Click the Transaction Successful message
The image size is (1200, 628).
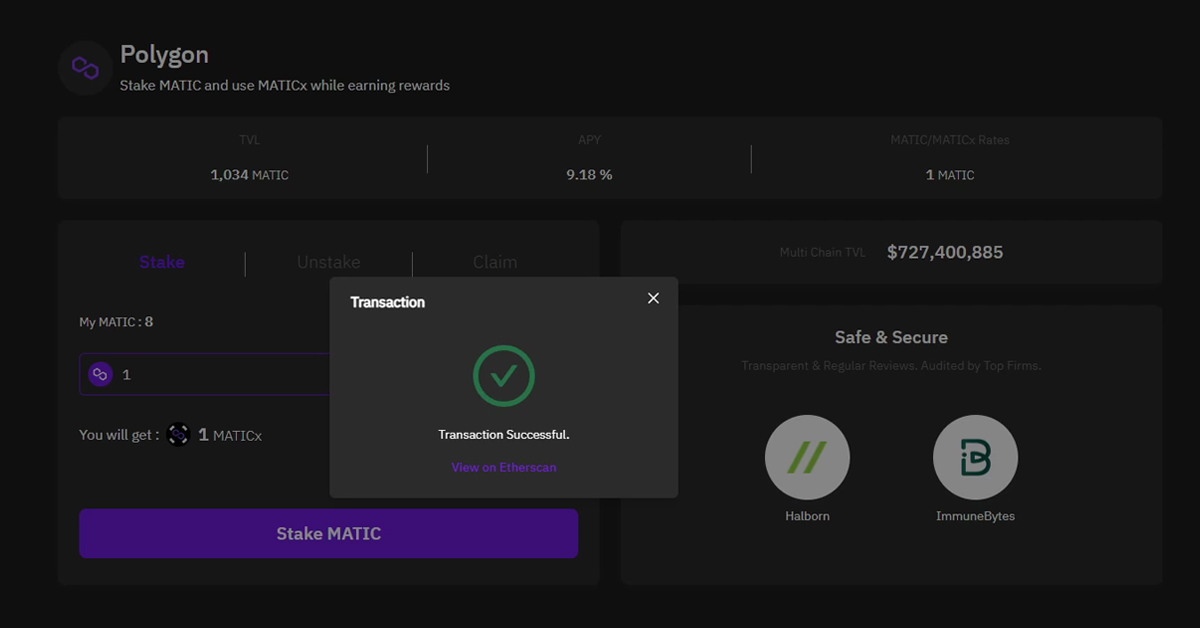504,435
